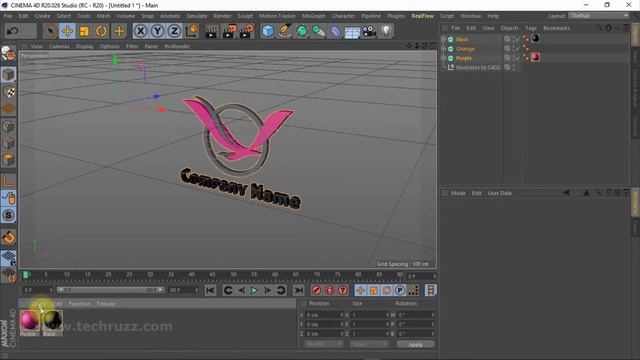
Task: Open the Layout dropdown
Action: 599,16
